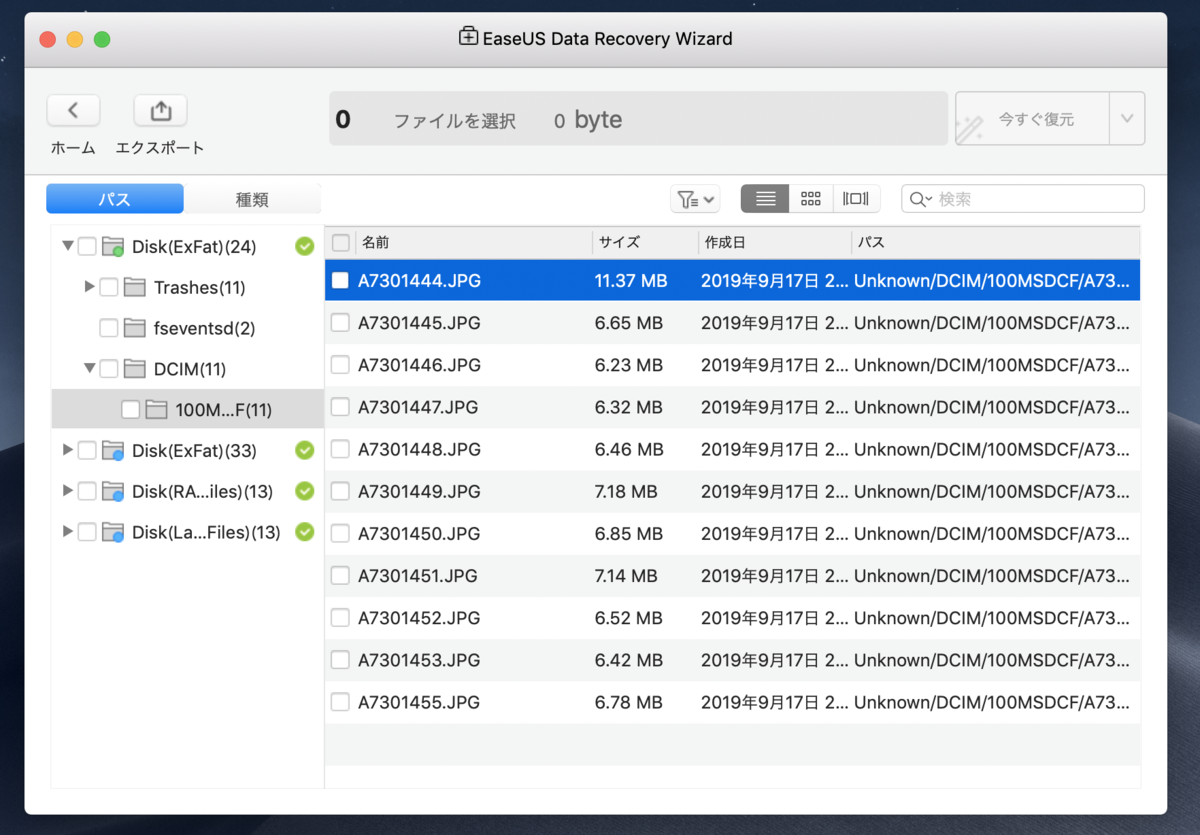Check the box for A7301453.JPG
Image resolution: width=1200 pixels, height=835 pixels.
(341, 660)
